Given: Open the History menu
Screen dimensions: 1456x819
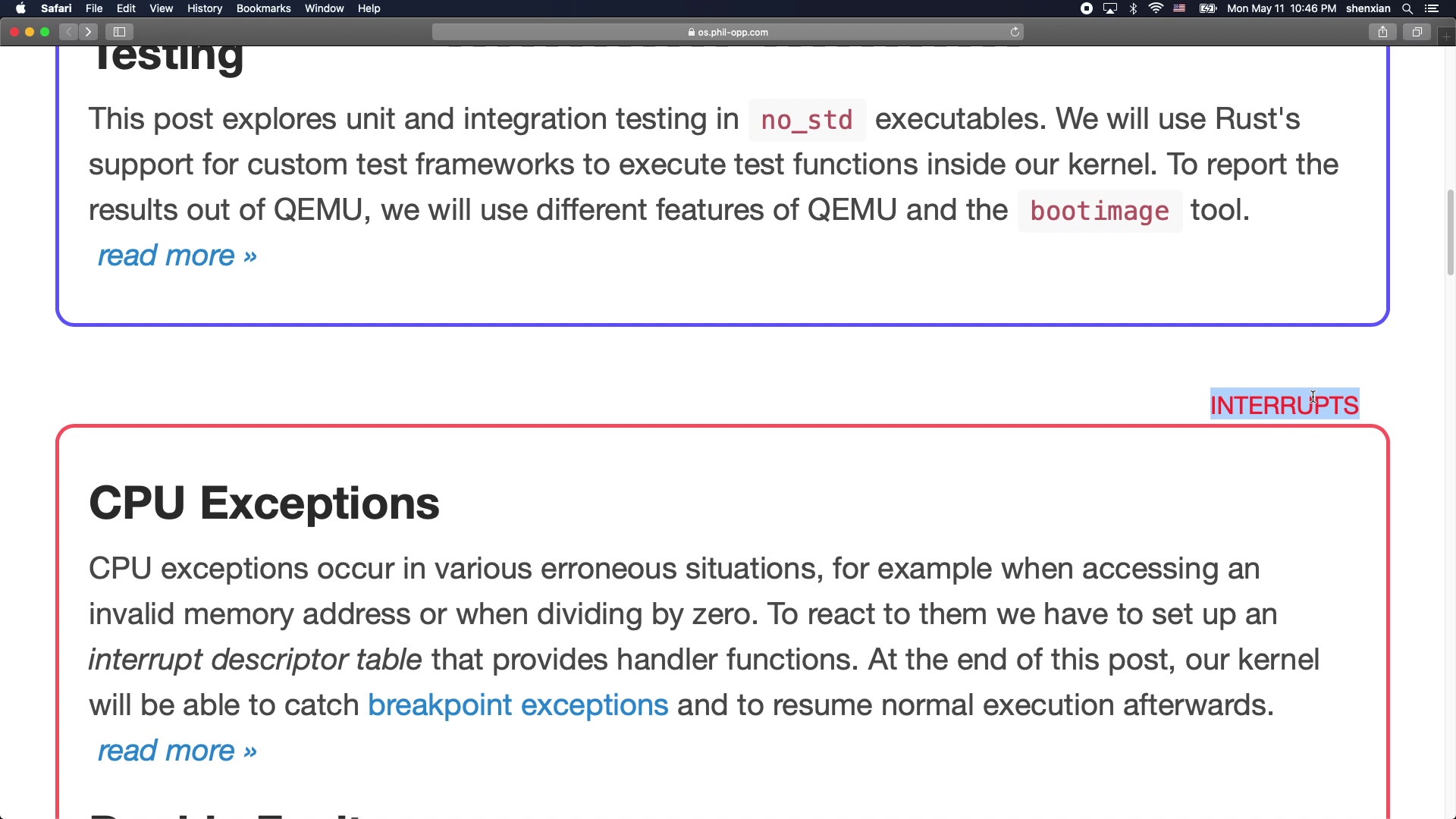Looking at the screenshot, I should coord(205,9).
